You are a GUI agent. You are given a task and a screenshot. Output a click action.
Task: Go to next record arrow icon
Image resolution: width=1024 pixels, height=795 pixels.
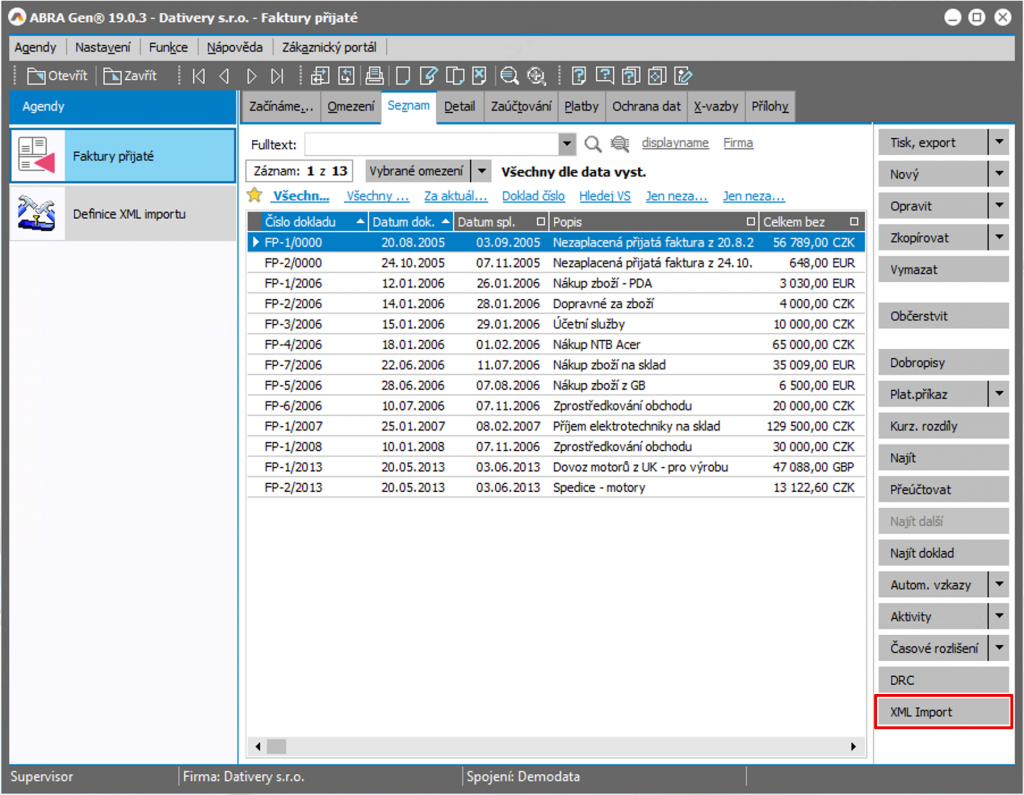click(x=251, y=76)
